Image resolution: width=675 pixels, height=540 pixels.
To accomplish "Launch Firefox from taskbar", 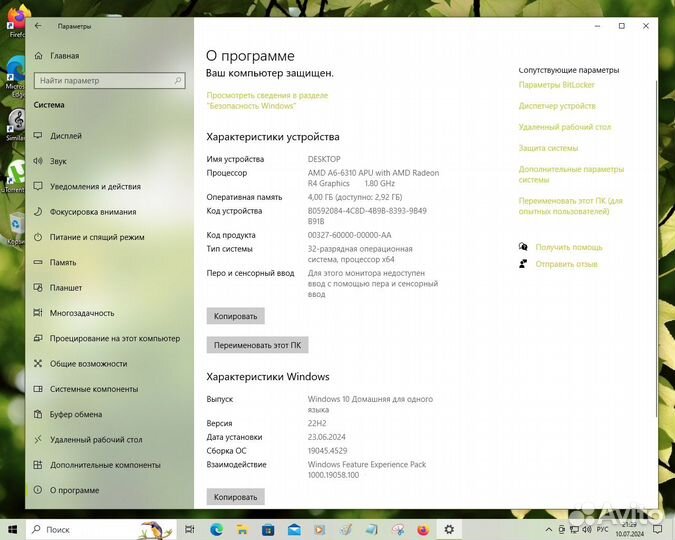I will tap(423, 529).
